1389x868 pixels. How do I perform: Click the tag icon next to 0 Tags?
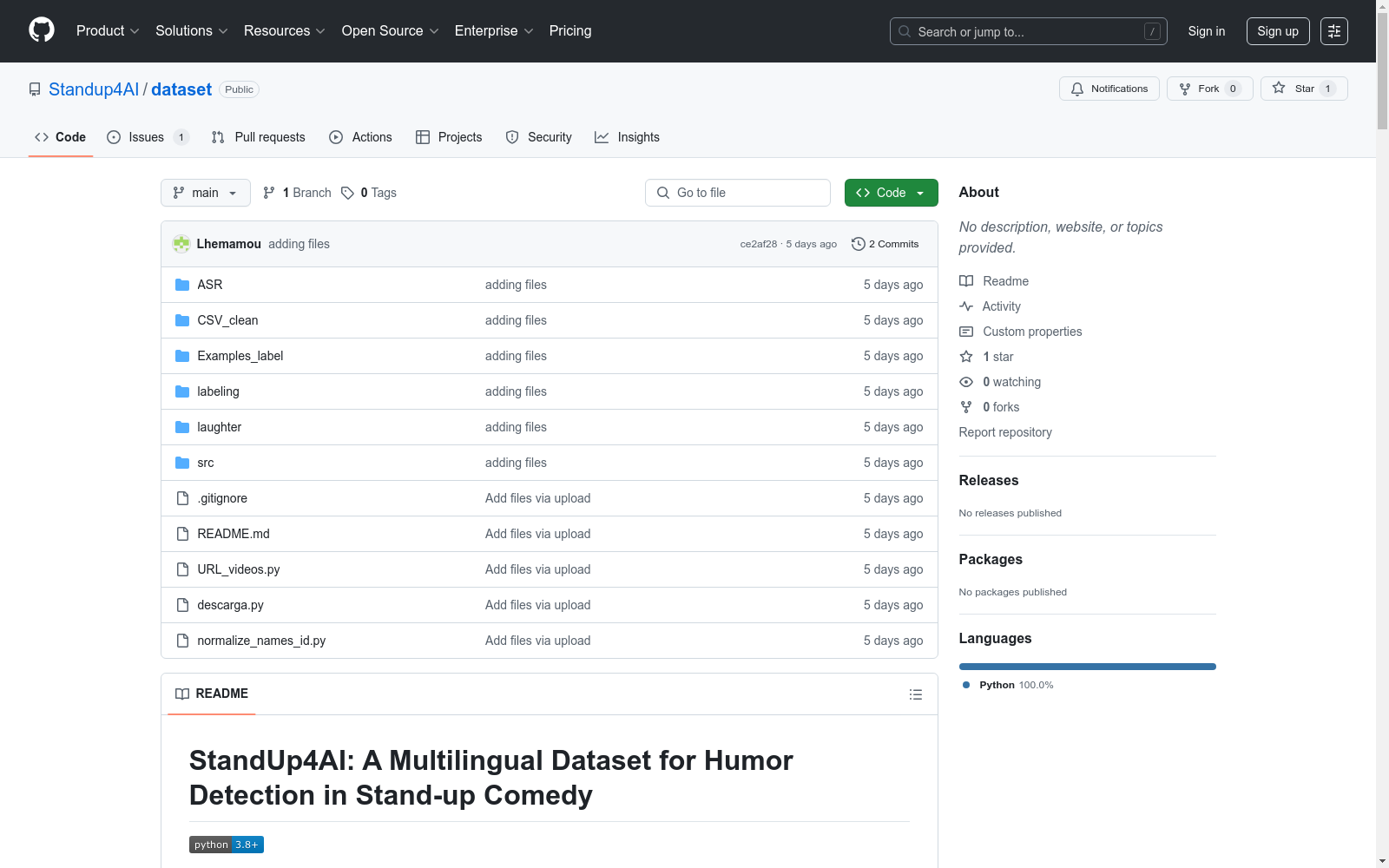[x=347, y=193]
